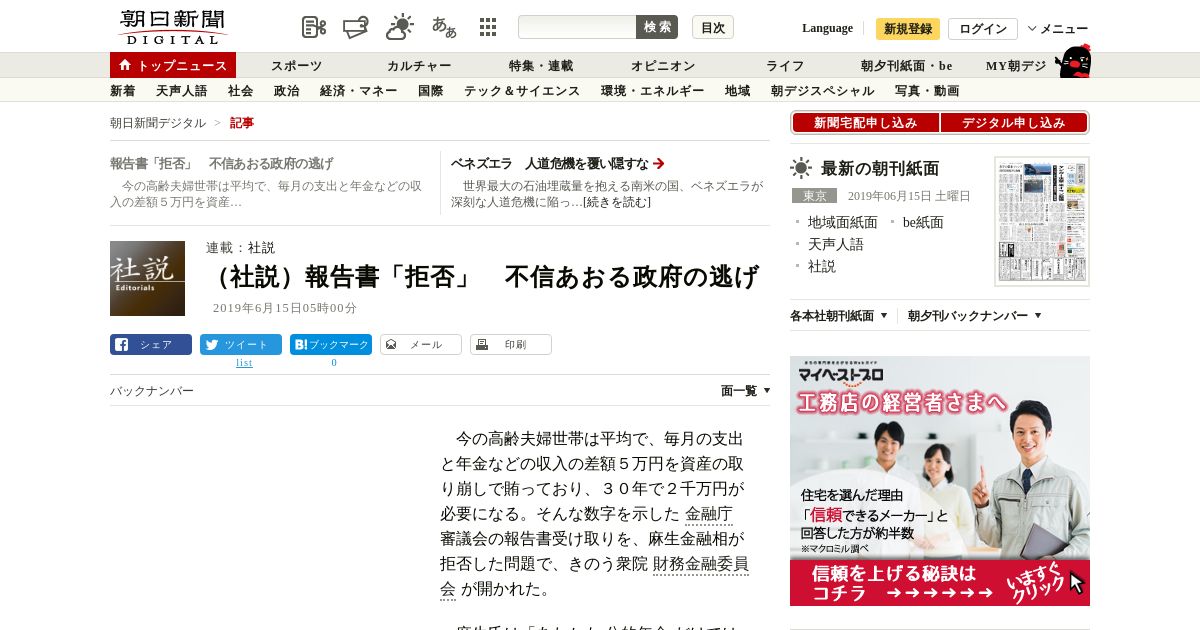Open オピニオン tab
The height and width of the screenshot is (630, 1200).
pos(663,66)
